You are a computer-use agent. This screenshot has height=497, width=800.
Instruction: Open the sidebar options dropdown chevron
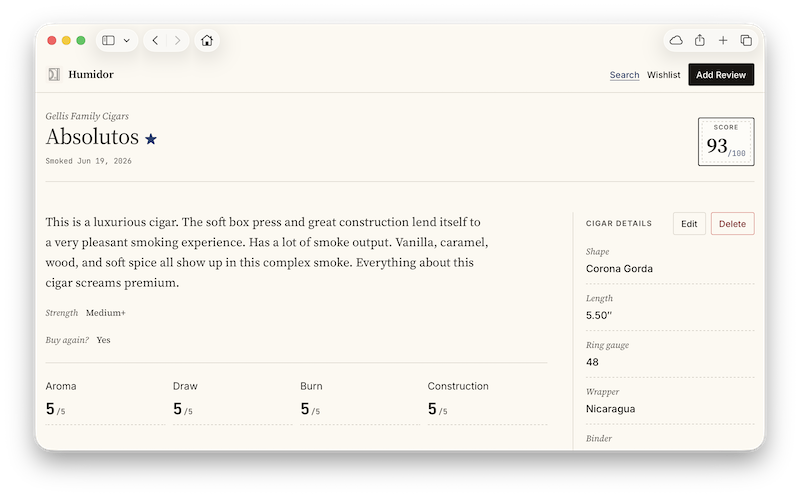pyautogui.click(x=127, y=40)
